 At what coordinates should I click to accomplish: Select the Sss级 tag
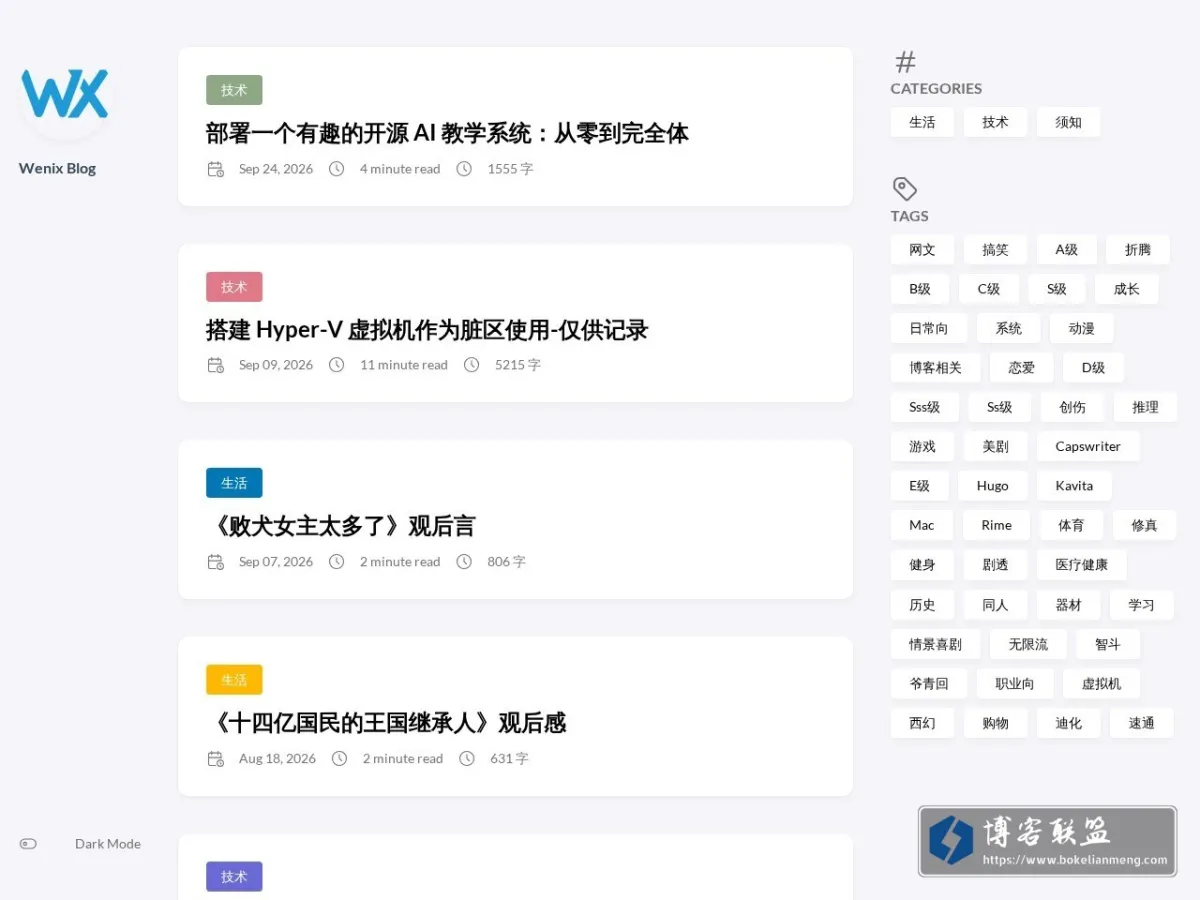pyautogui.click(x=925, y=407)
